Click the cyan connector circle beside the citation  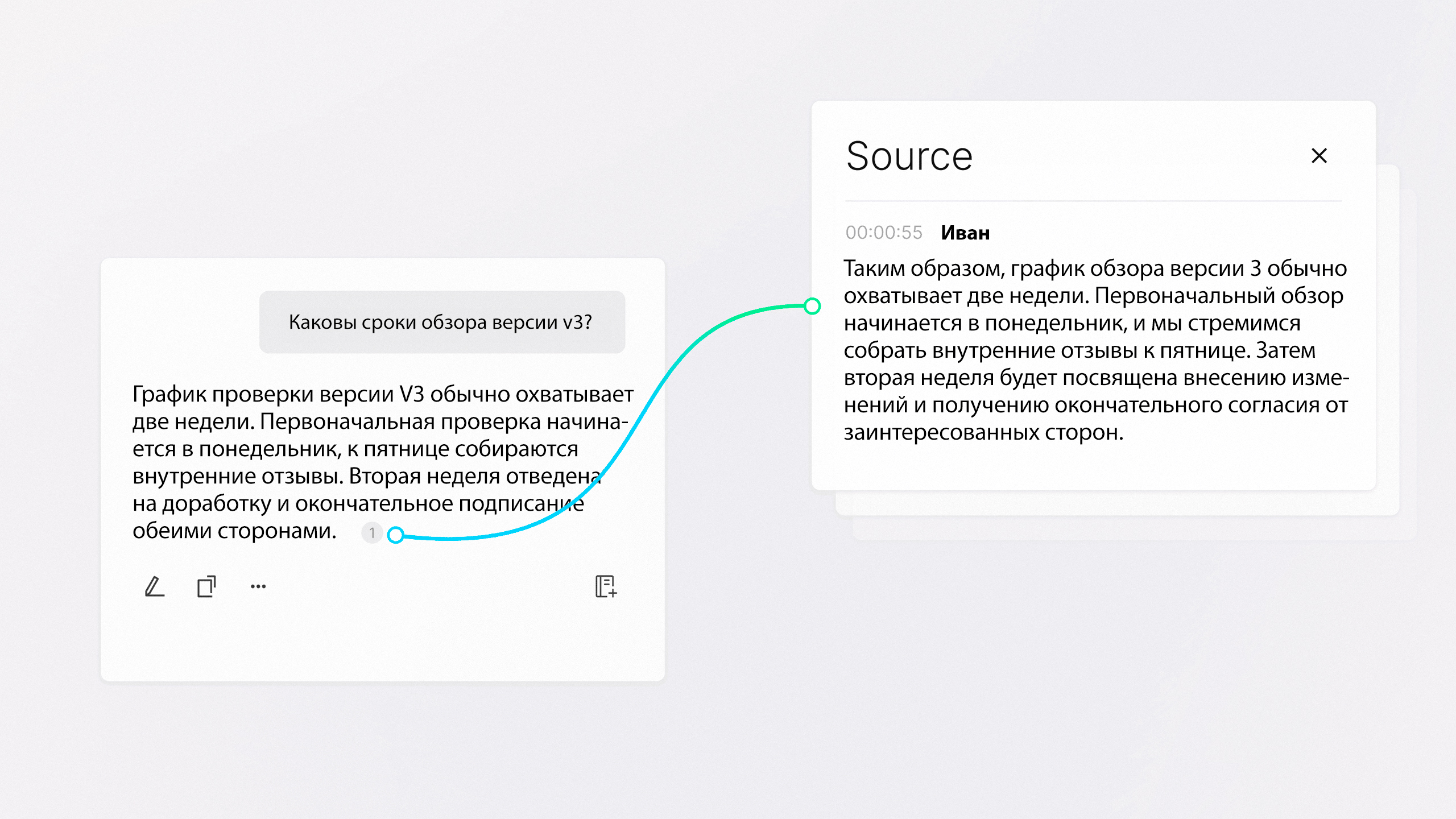(396, 535)
